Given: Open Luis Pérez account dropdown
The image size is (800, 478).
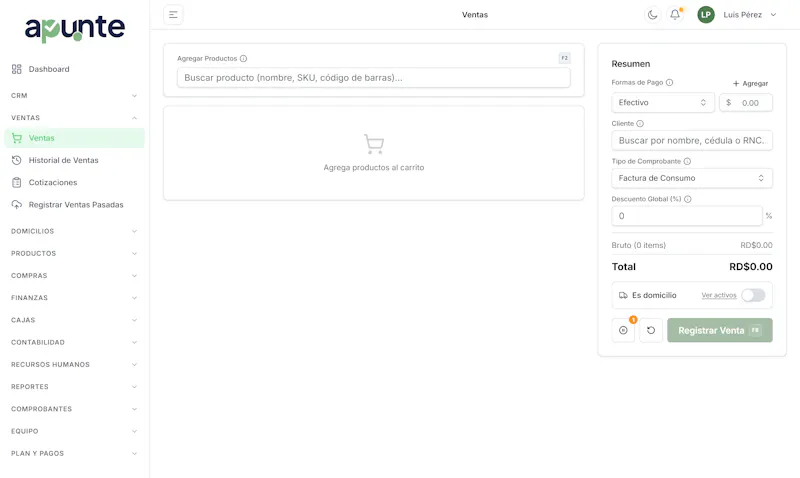Looking at the screenshot, I should (x=750, y=15).
